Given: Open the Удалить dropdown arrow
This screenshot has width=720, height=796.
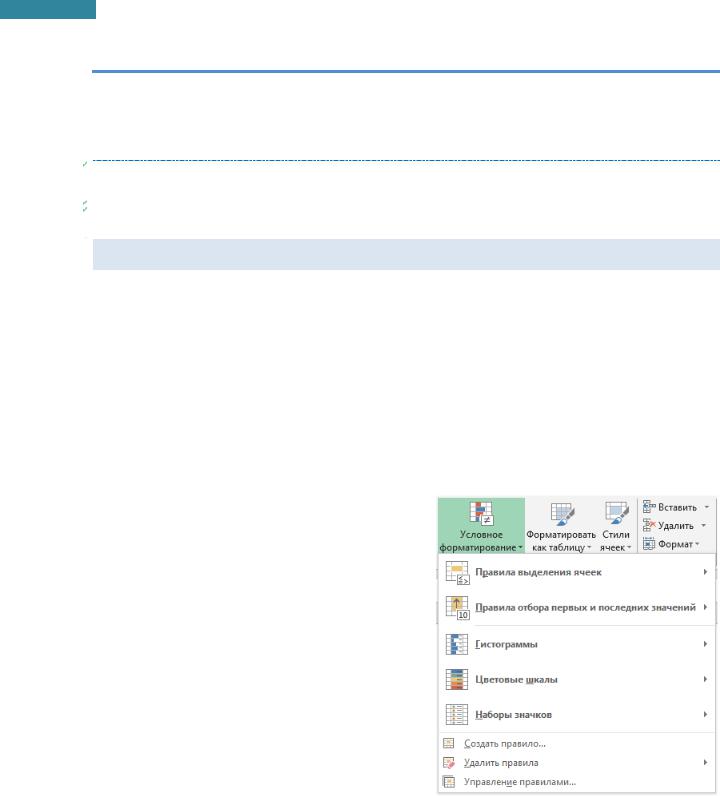Looking at the screenshot, I should pos(704,525).
